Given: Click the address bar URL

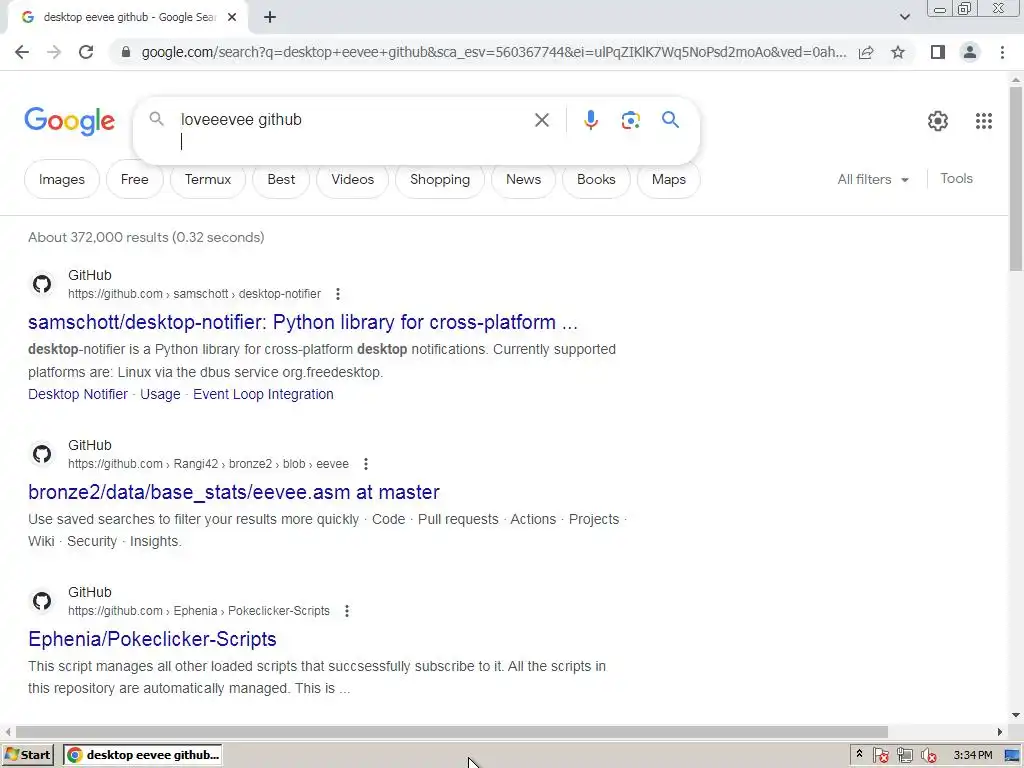Looking at the screenshot, I should [493, 52].
